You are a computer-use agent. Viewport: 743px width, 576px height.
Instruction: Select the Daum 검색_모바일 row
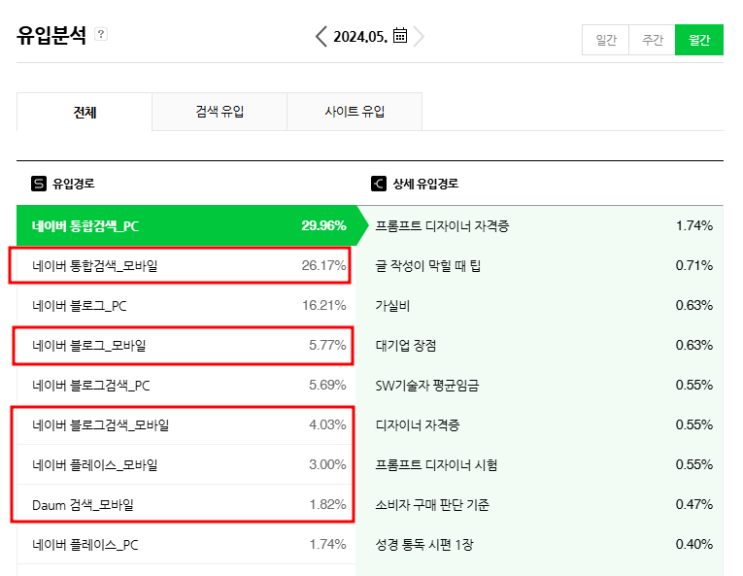[186, 504]
